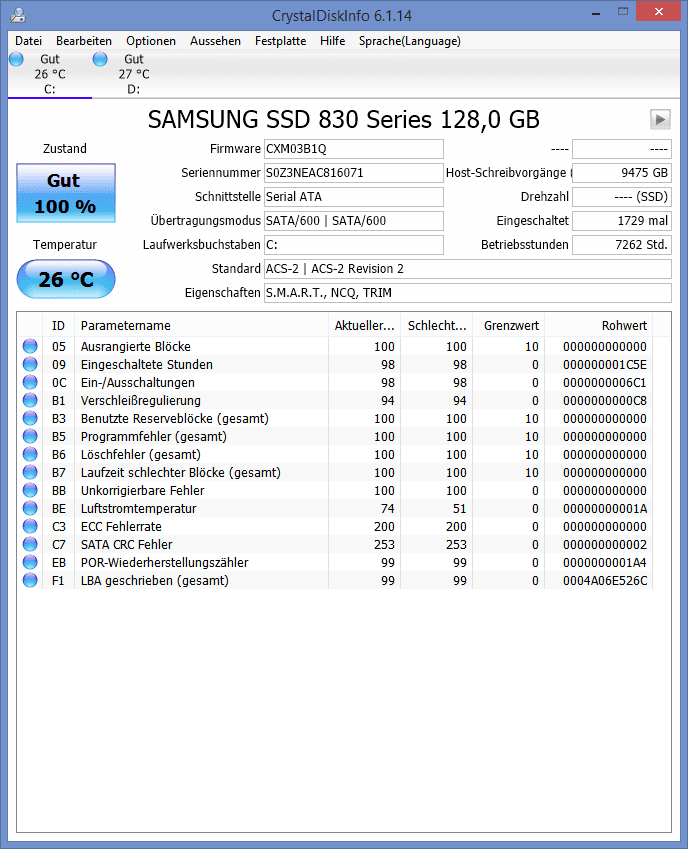Screen dimensions: 688x849
Task: Switch to the C: drive tab
Action: pyautogui.click(x=50, y=74)
